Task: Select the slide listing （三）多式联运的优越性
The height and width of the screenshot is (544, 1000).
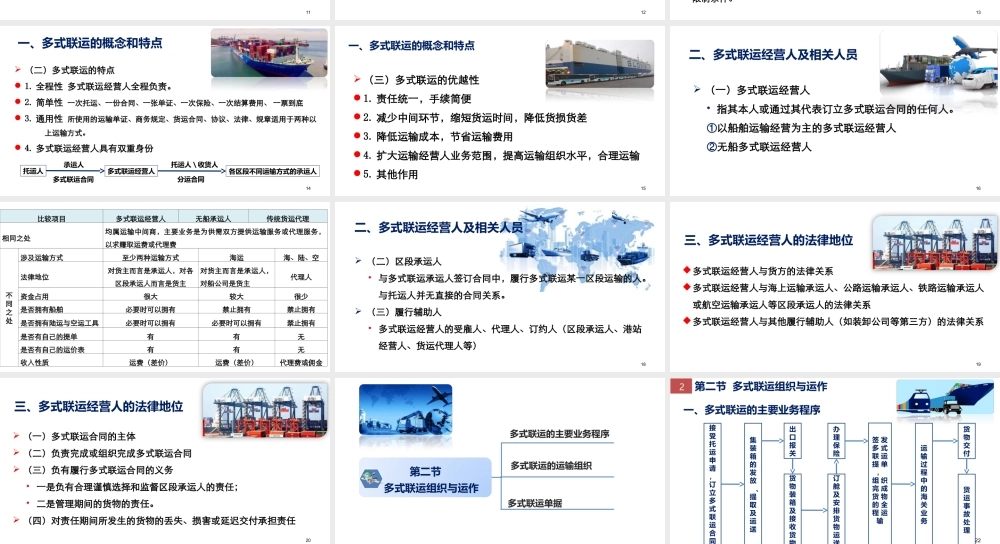Action: [499, 110]
